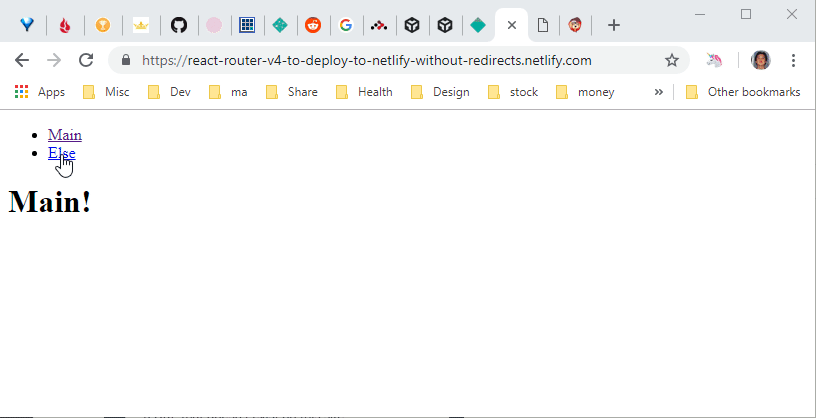Screen dimensions: 816x418
Task: Click the Main link
Action: pyautogui.click(x=65, y=134)
